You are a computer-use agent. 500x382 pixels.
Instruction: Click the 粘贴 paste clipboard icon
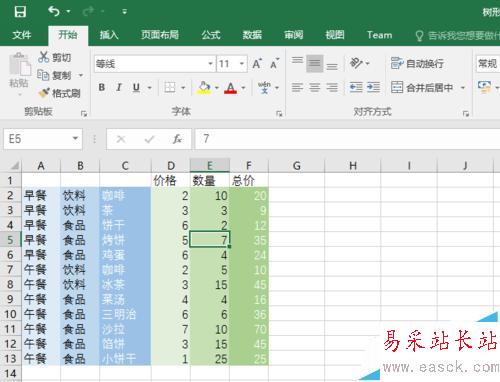(x=19, y=64)
